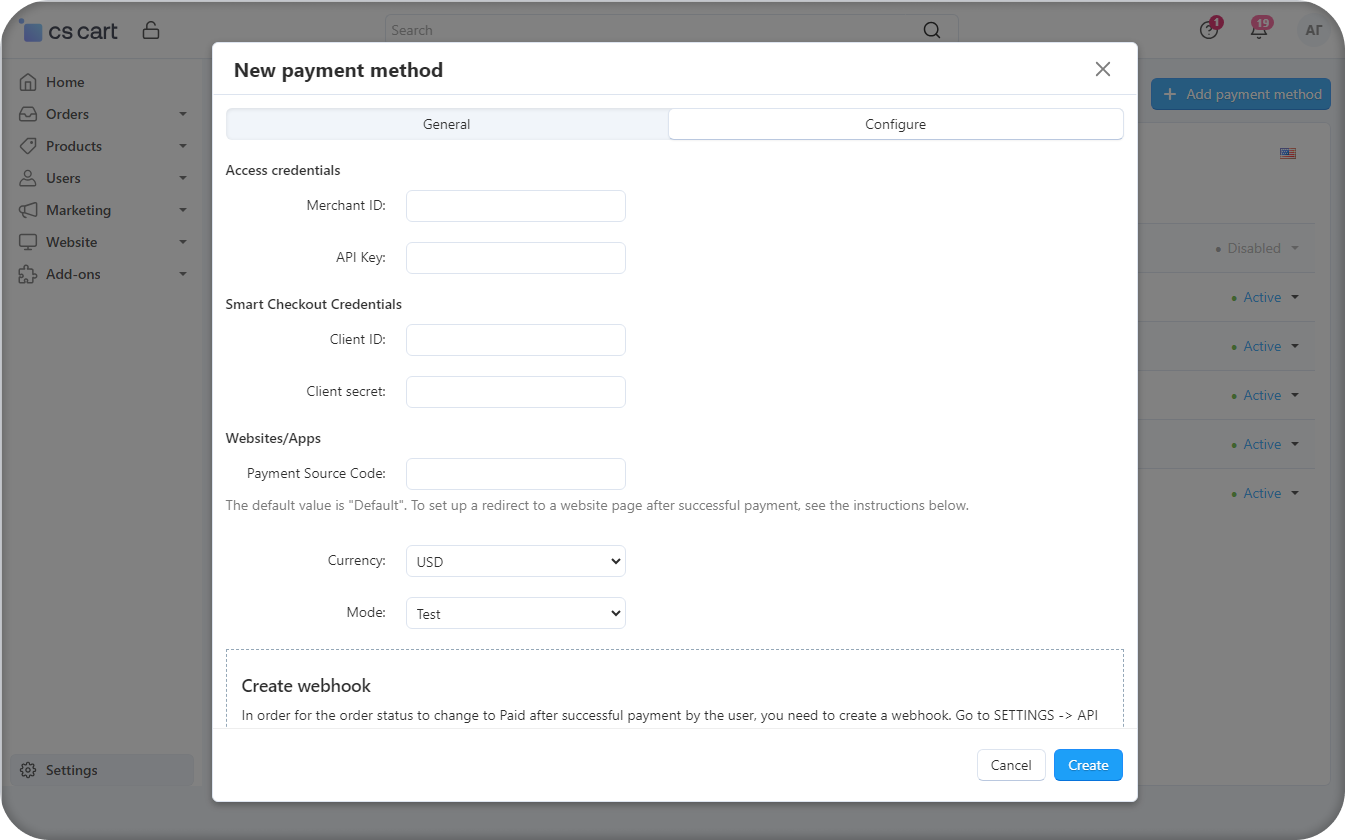Open the Mode dropdown
This screenshot has width=1345, height=840.
(516, 613)
